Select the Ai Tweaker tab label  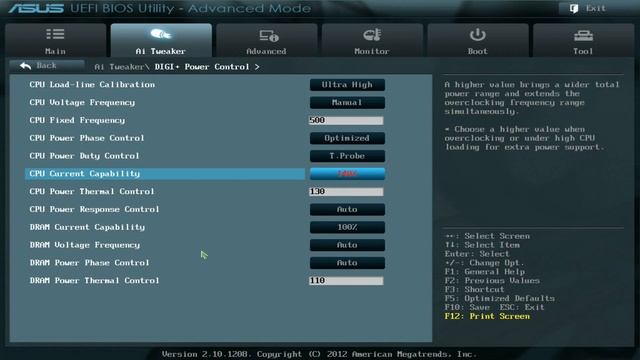[x=160, y=51]
